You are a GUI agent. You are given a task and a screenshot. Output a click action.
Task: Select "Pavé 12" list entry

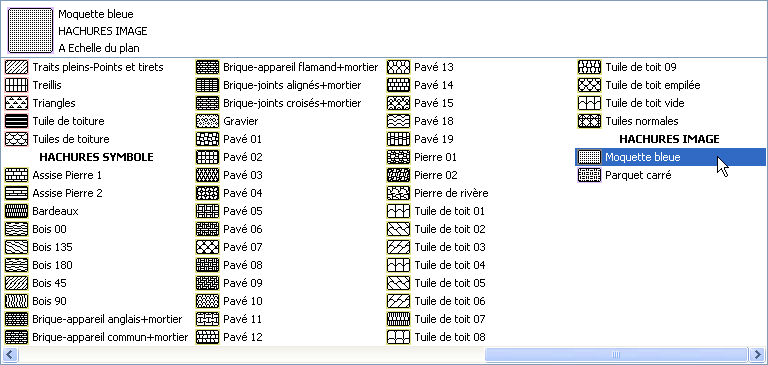pyautogui.click(x=229, y=337)
